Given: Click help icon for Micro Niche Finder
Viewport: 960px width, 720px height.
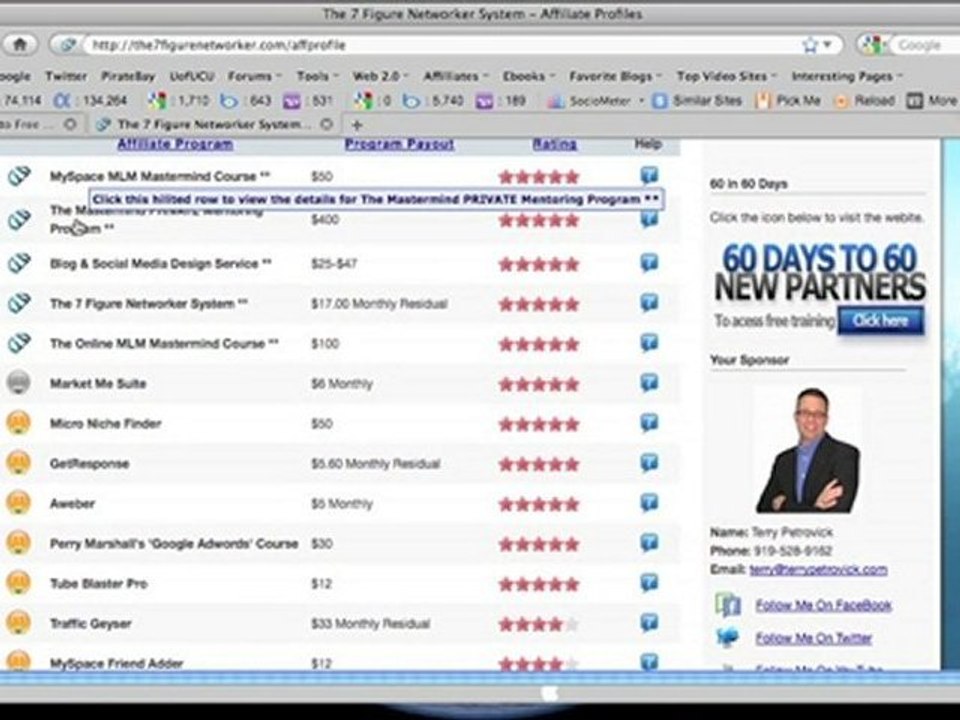Looking at the screenshot, I should (649, 422).
